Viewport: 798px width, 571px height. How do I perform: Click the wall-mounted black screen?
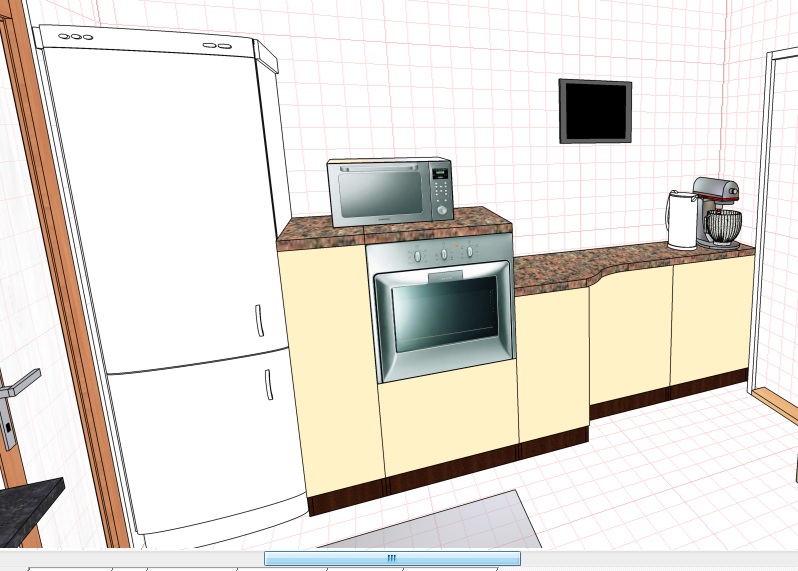(595, 111)
